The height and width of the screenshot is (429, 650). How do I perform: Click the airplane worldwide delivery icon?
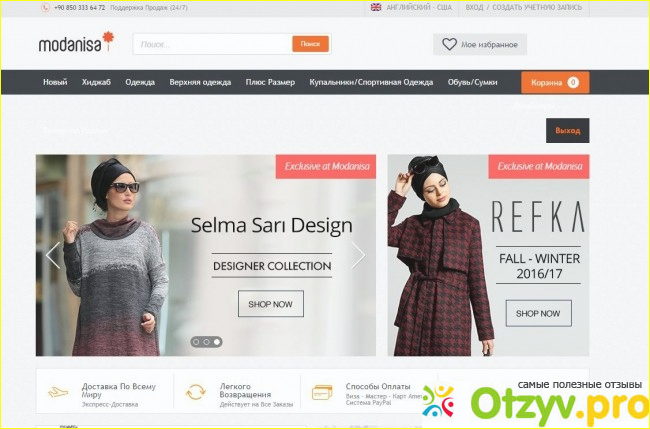58,392
